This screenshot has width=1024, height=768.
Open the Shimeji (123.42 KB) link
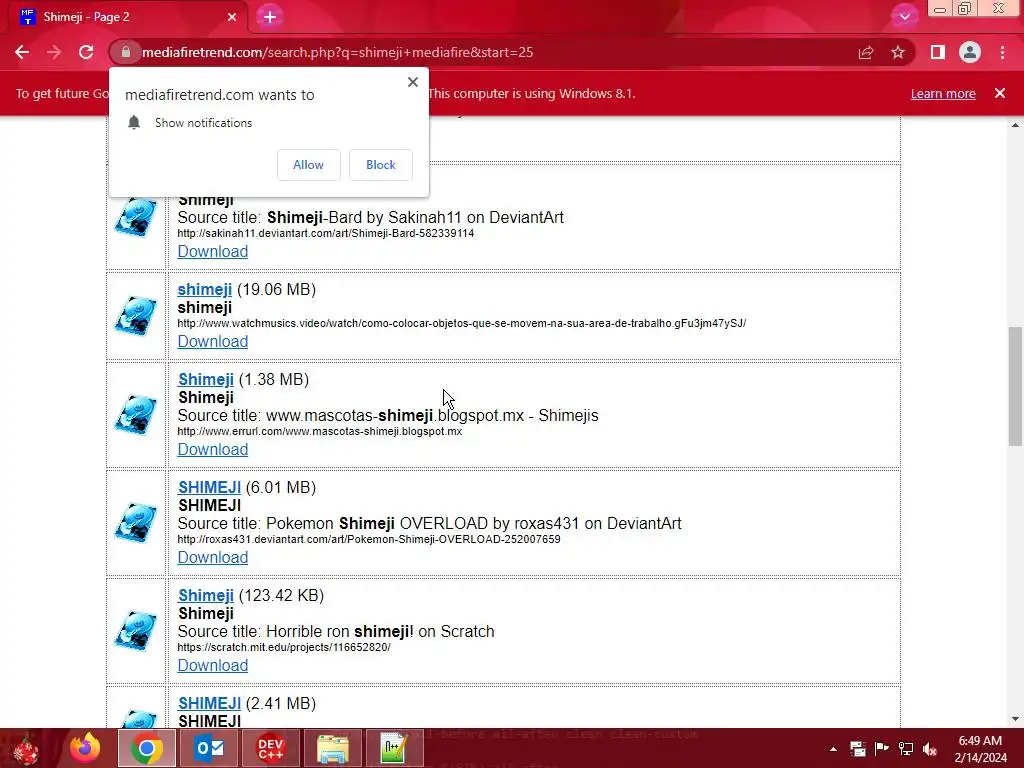tap(206, 595)
